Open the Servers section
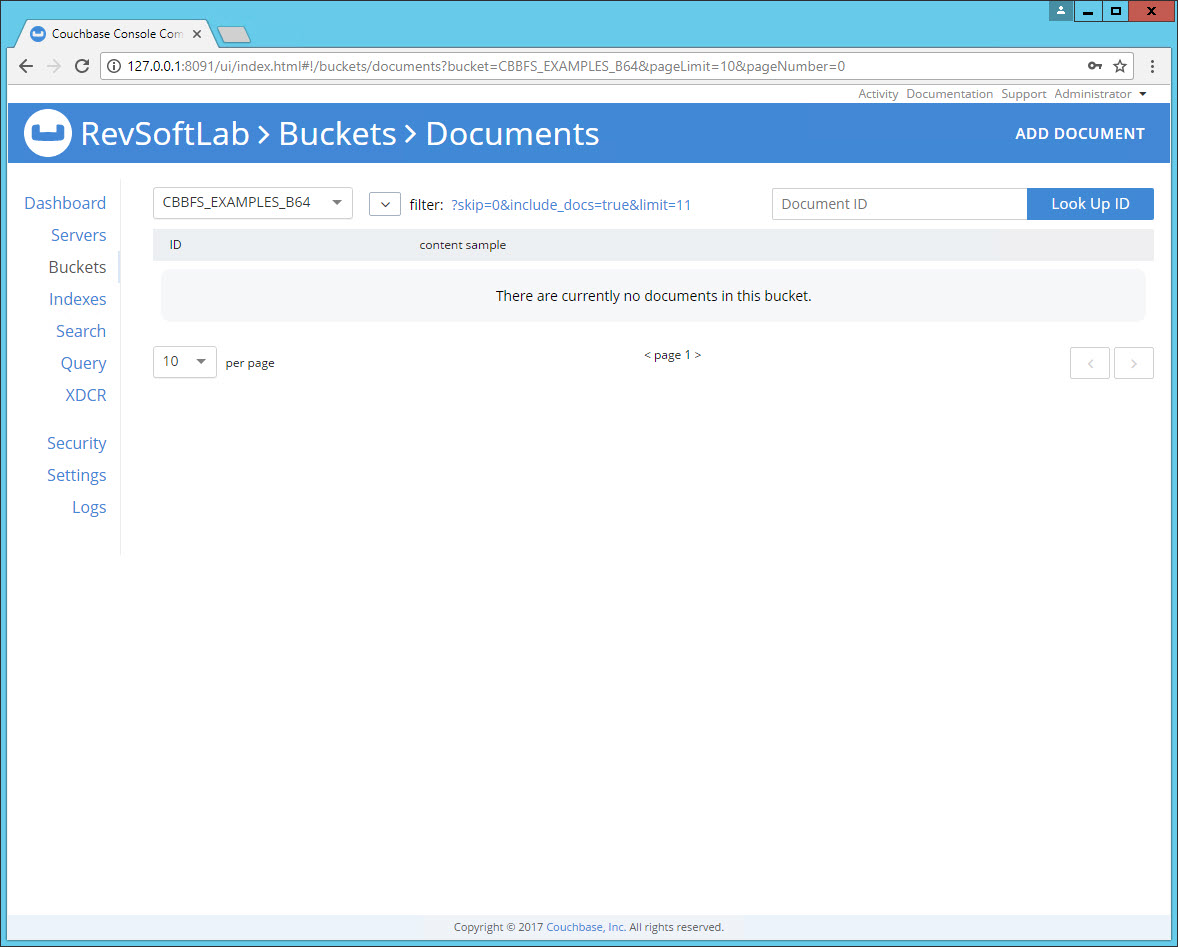 79,235
